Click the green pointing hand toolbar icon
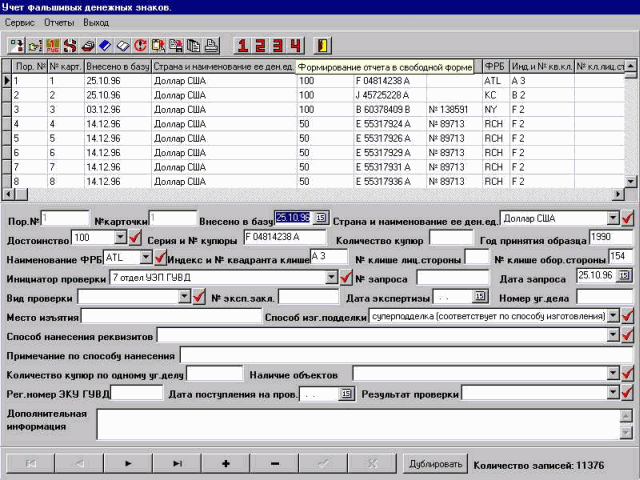The width and height of the screenshot is (640, 480). [x=35, y=45]
